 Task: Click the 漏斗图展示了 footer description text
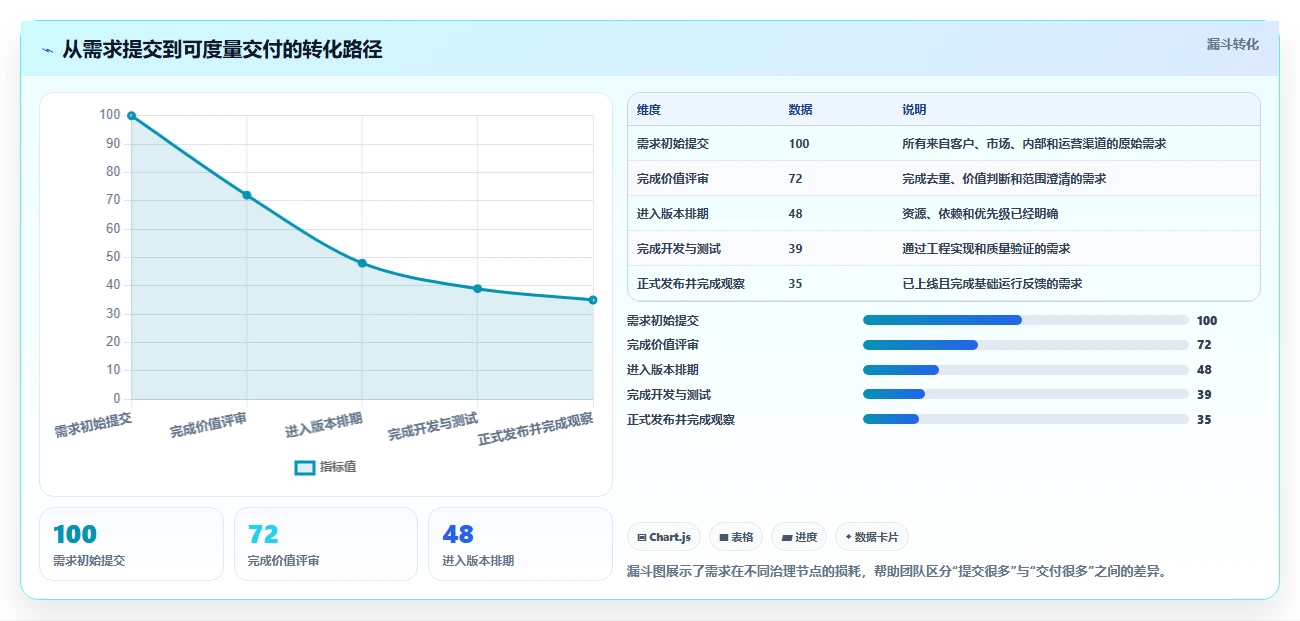pos(897,572)
